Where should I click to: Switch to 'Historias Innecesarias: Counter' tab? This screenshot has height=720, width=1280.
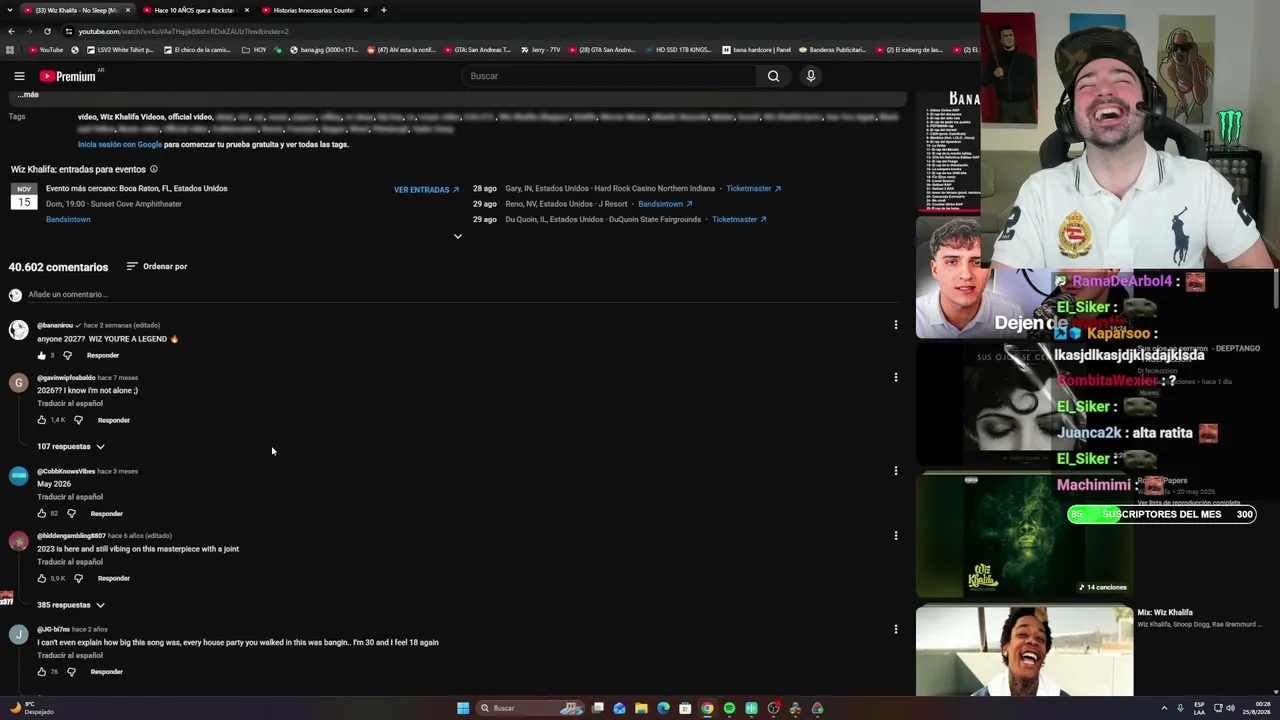click(314, 10)
